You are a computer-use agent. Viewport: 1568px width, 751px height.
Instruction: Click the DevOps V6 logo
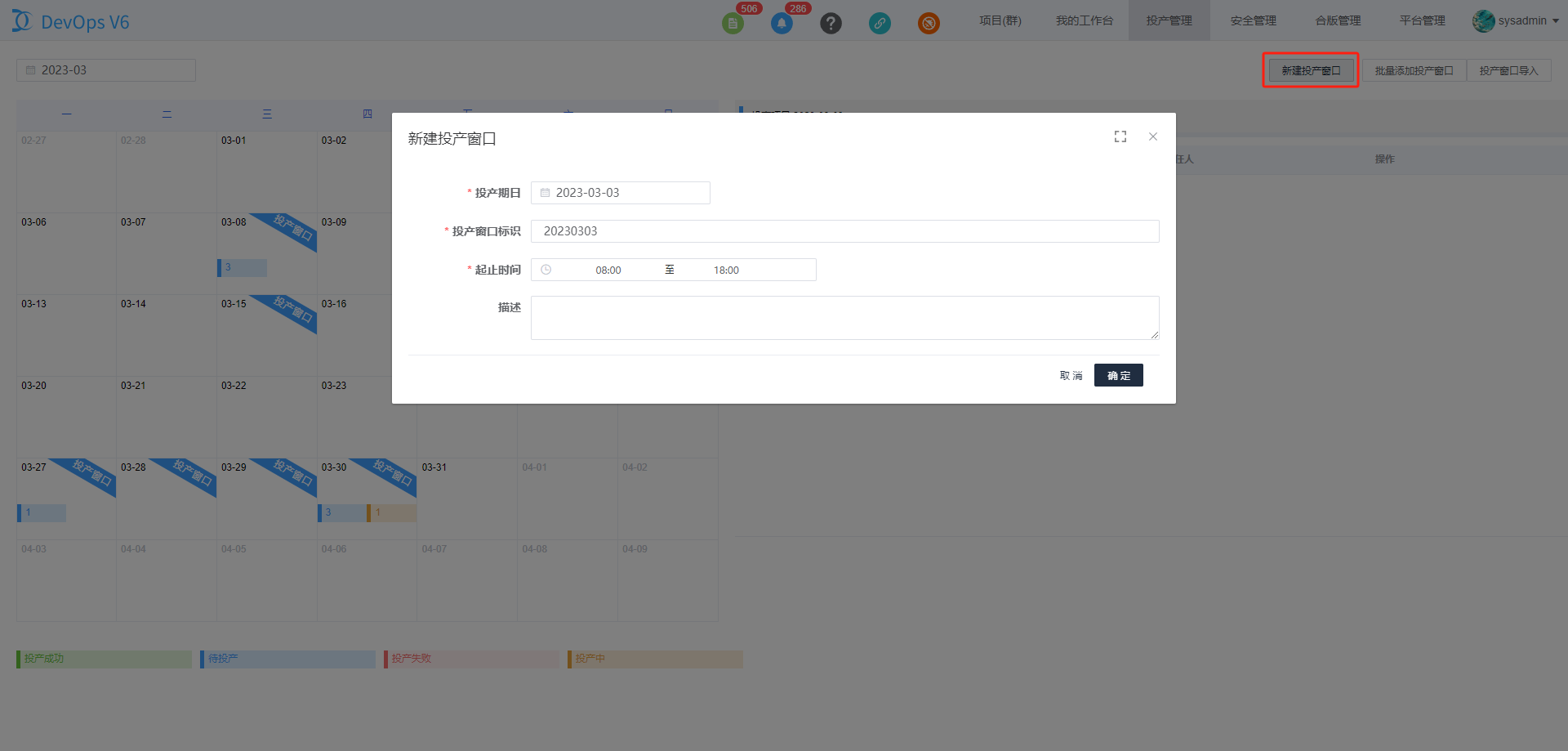(x=71, y=22)
